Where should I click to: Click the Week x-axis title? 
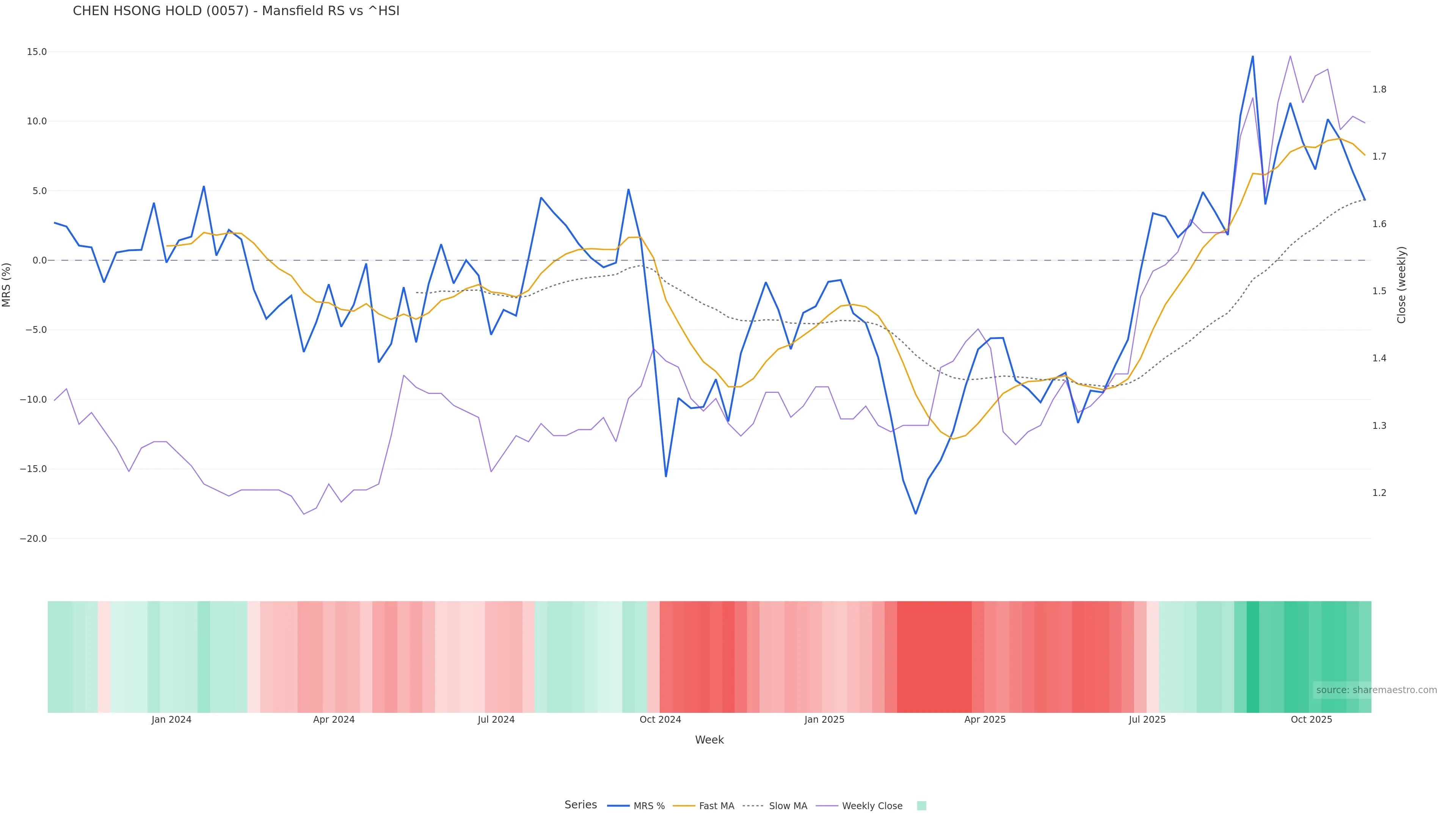pyautogui.click(x=709, y=740)
